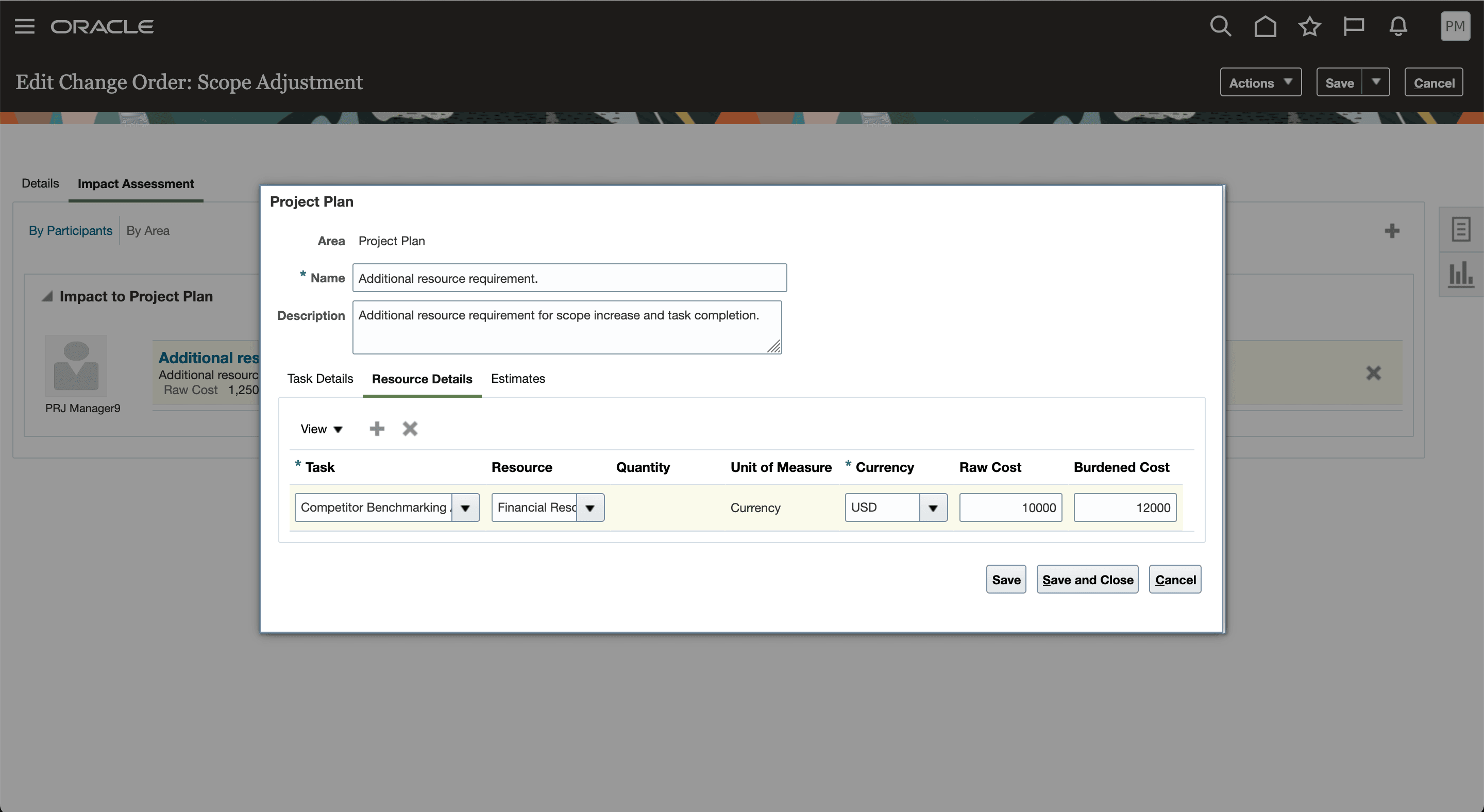Click the Raw Cost input field
This screenshot has height=812, width=1484.
pos(1010,508)
